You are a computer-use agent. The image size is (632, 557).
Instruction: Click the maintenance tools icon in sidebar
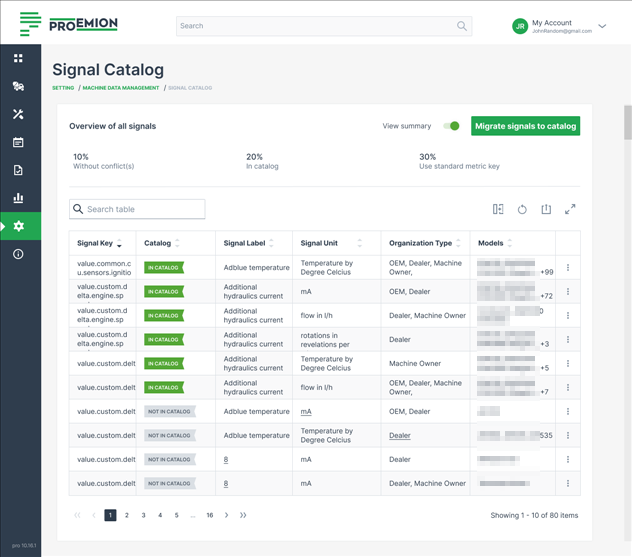point(18,115)
